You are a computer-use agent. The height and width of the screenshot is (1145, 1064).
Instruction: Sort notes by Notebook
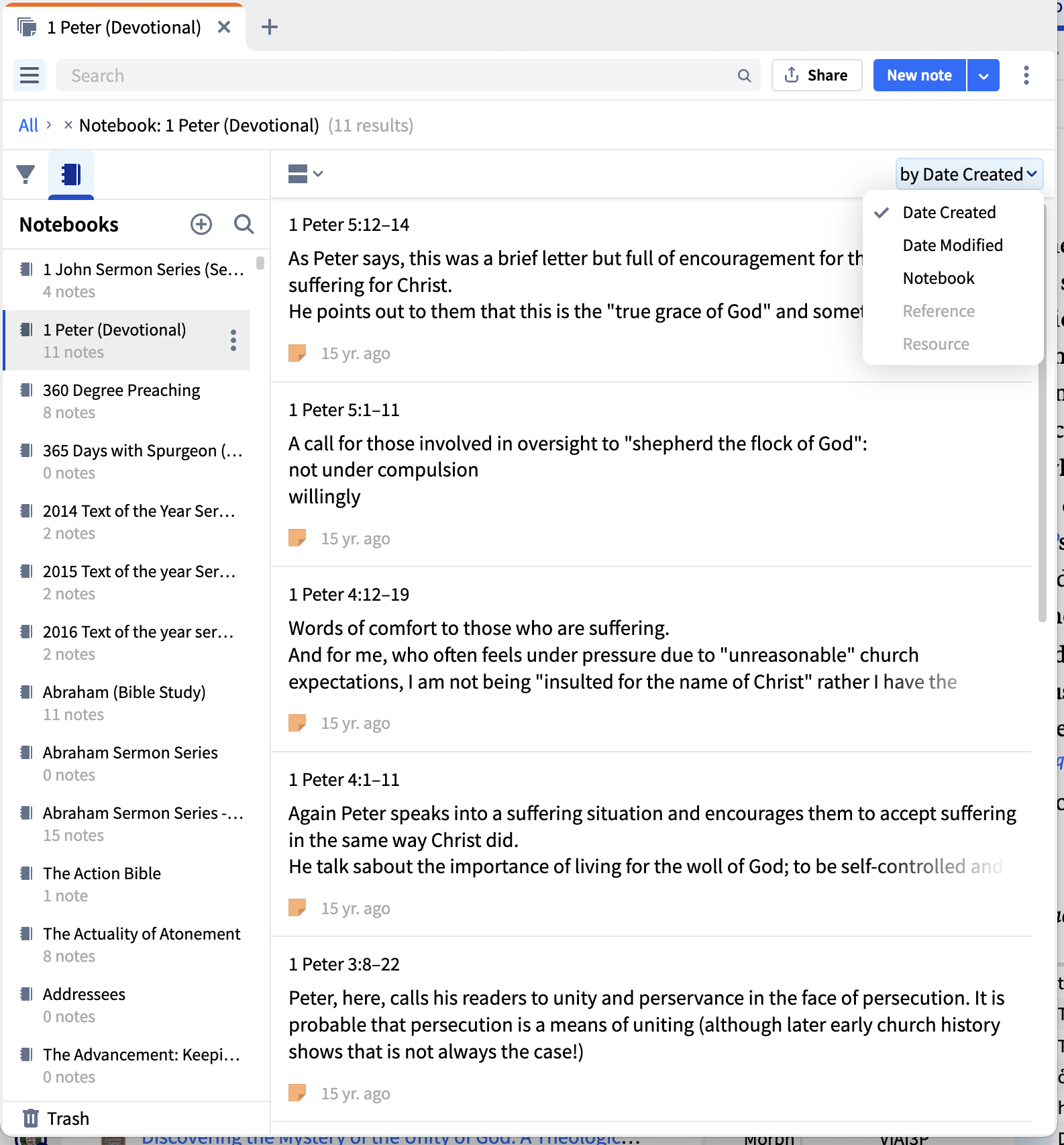point(939,278)
